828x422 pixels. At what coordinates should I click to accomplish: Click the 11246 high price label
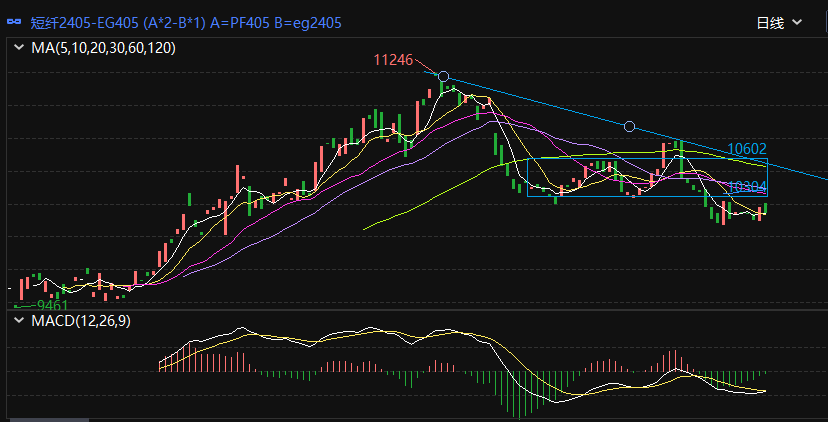pos(393,60)
